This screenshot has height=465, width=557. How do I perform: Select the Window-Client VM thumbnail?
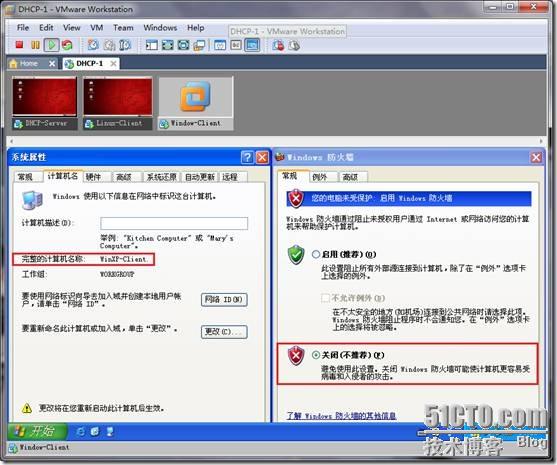(x=196, y=103)
